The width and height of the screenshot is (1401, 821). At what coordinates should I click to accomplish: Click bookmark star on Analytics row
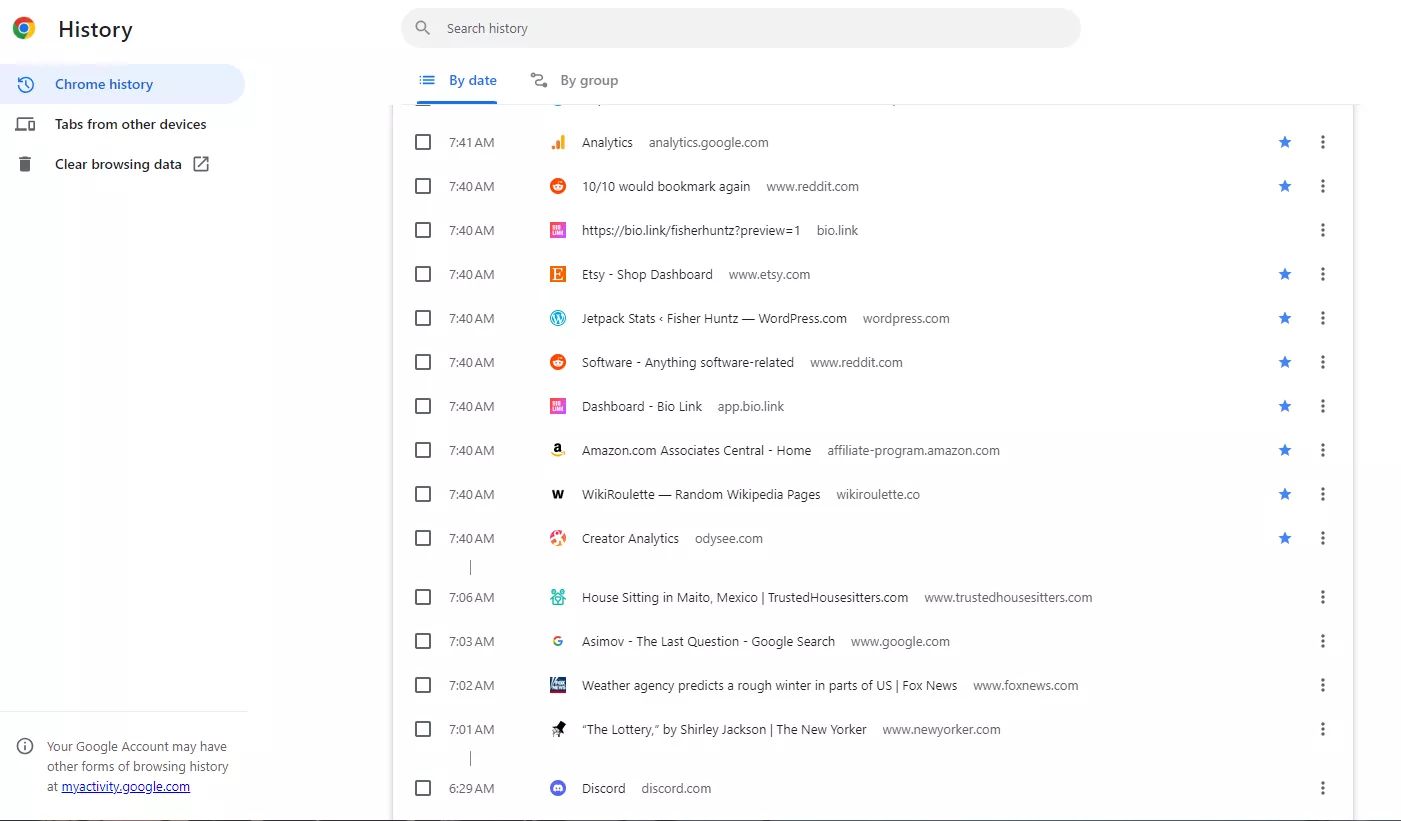1285,142
